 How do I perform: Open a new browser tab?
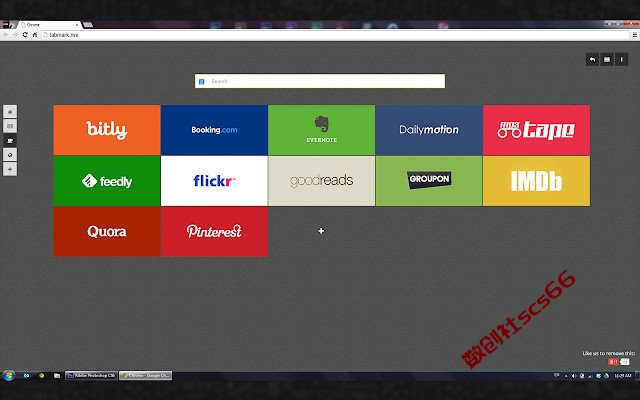[88, 25]
